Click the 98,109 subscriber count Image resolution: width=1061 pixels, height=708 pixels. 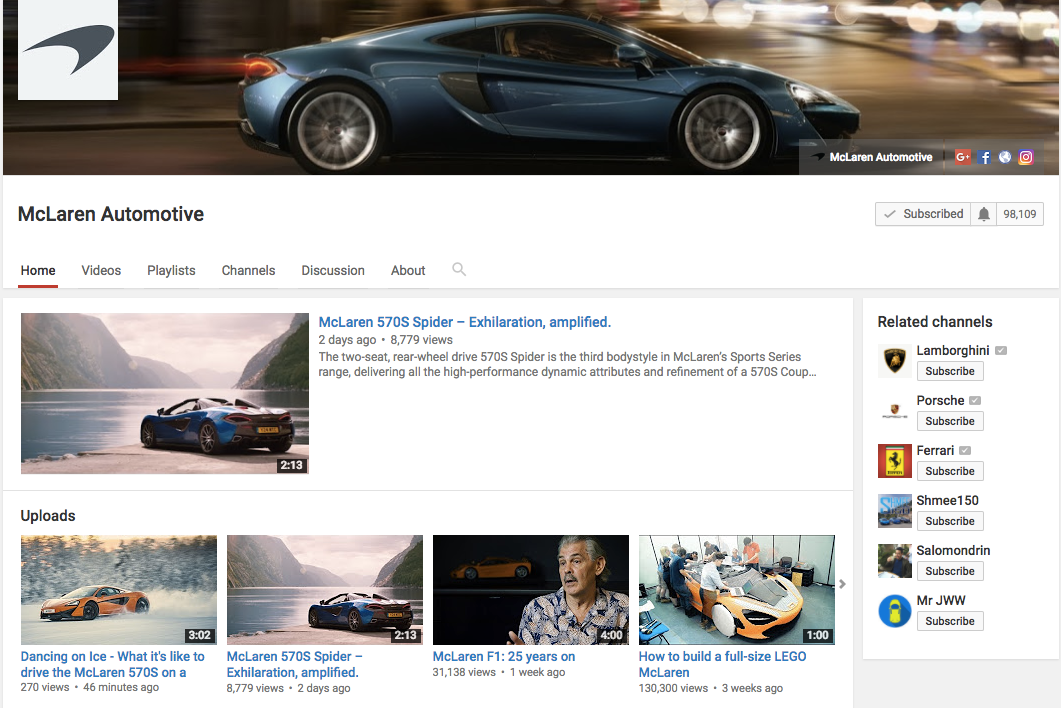[x=1020, y=214]
